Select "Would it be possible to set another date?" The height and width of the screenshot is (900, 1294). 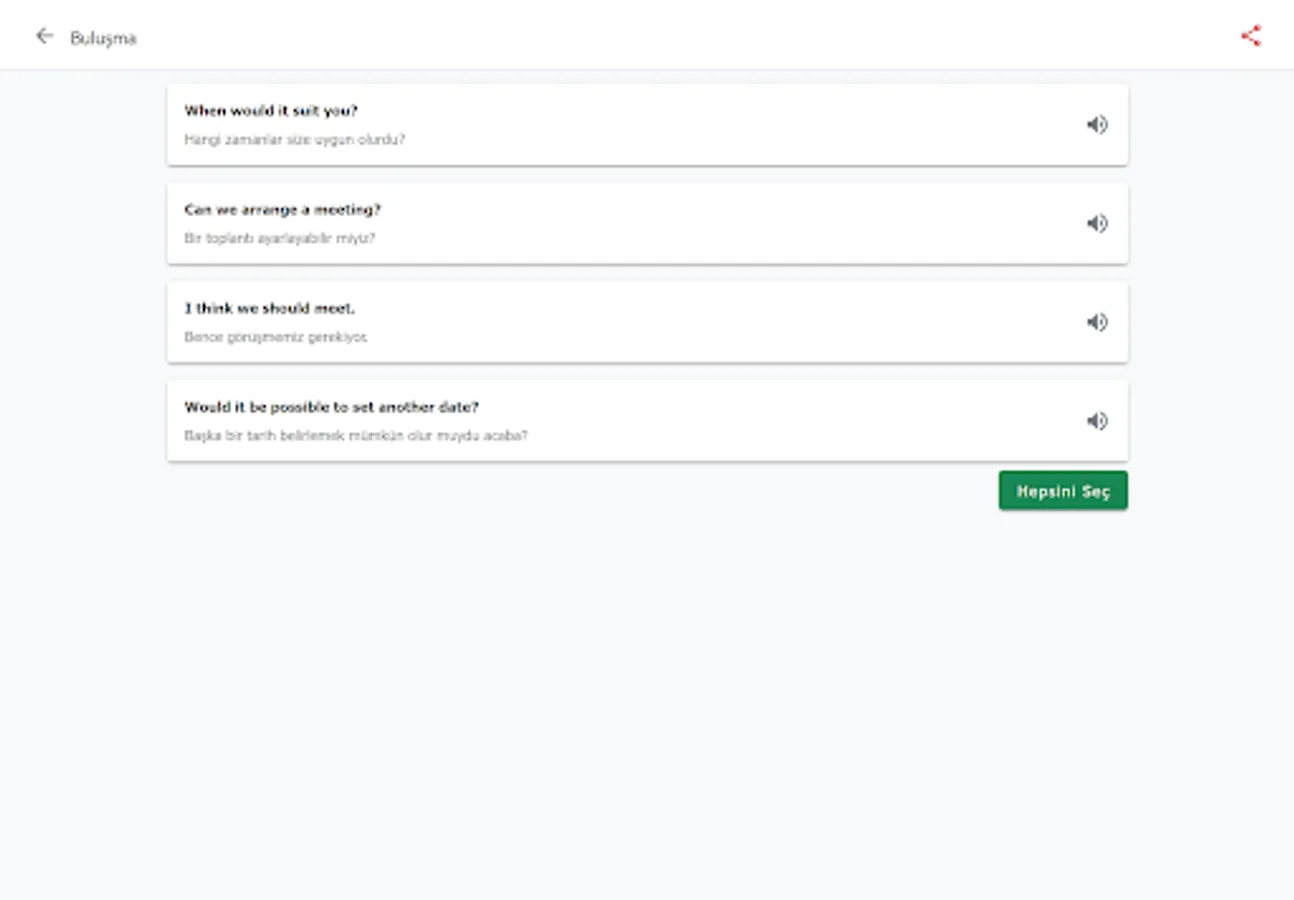(x=331, y=408)
